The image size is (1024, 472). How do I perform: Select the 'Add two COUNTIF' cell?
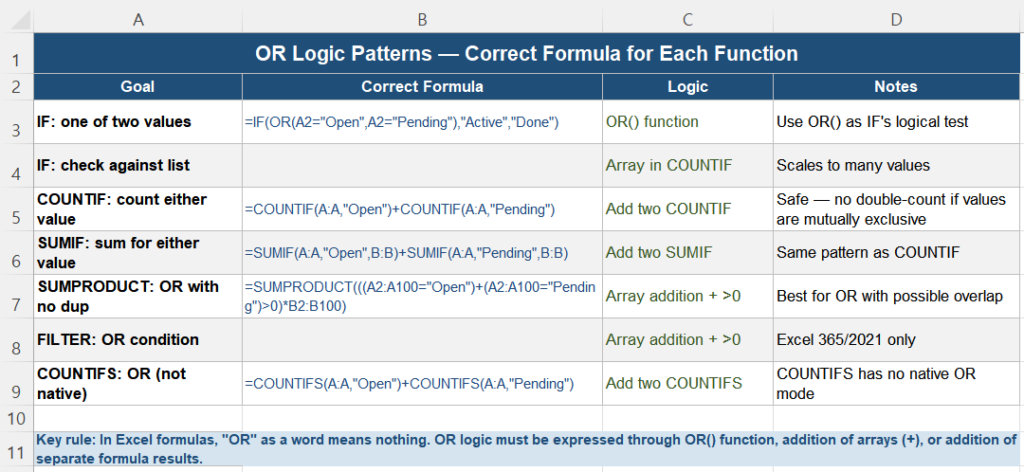pos(688,209)
